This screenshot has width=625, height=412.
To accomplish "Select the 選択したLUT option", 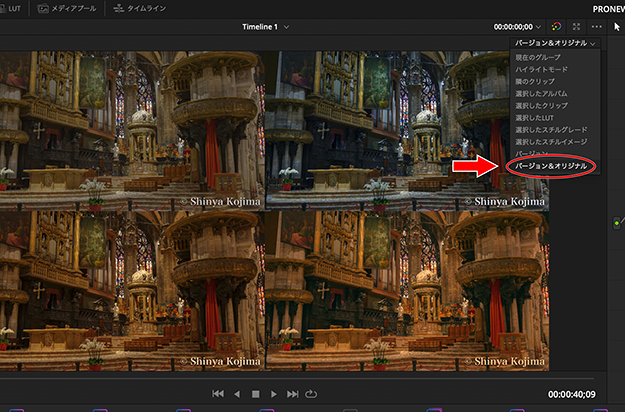I will [x=536, y=118].
